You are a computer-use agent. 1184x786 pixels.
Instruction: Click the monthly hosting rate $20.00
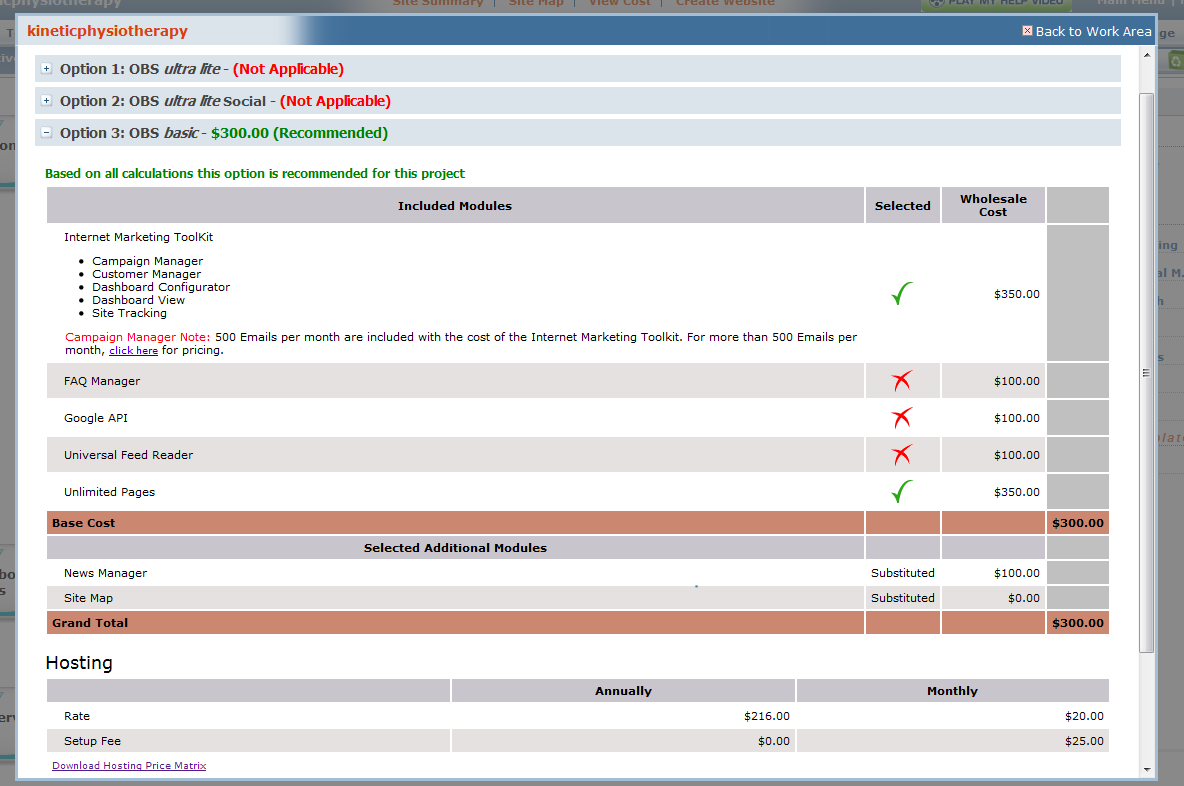point(1084,716)
